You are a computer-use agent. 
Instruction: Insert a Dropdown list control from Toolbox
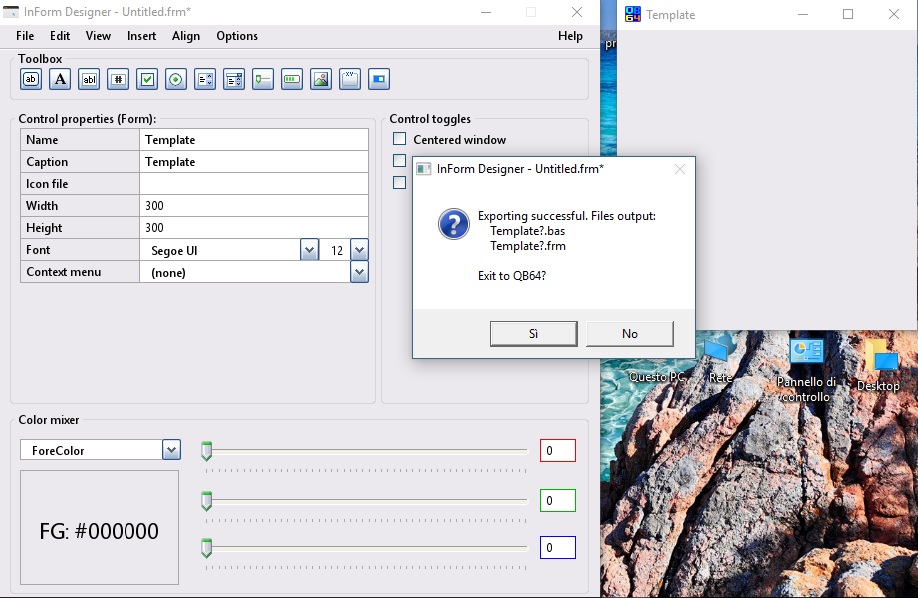point(234,79)
